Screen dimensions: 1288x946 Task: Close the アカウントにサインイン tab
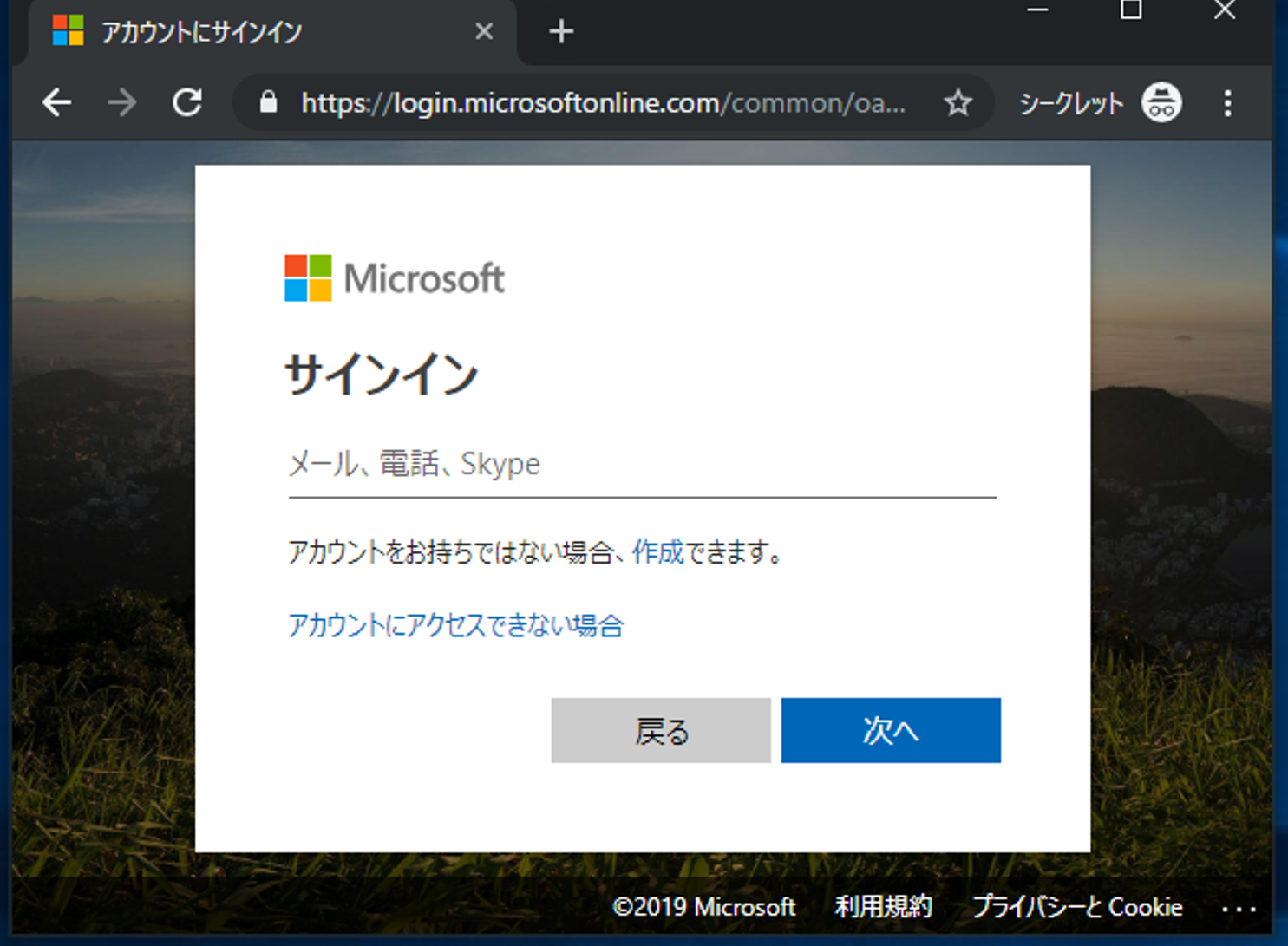click(484, 32)
